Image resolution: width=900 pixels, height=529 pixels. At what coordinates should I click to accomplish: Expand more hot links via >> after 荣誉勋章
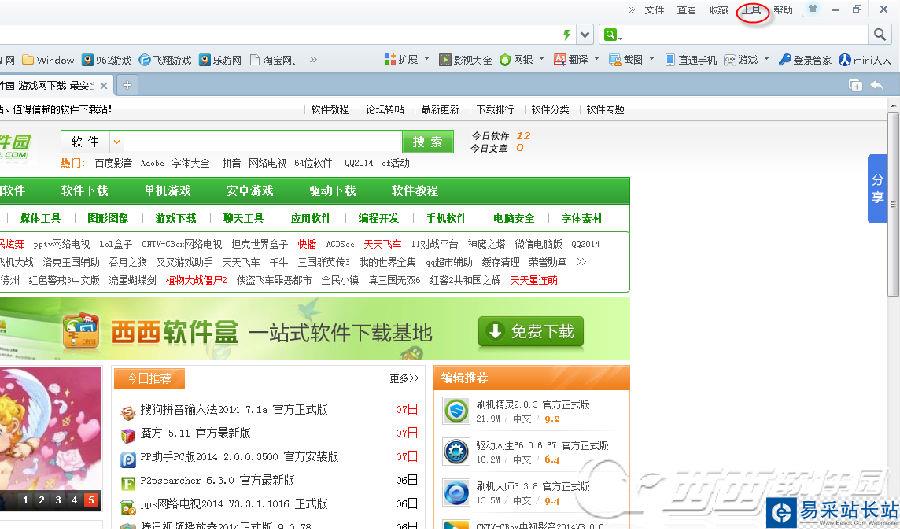coord(581,262)
